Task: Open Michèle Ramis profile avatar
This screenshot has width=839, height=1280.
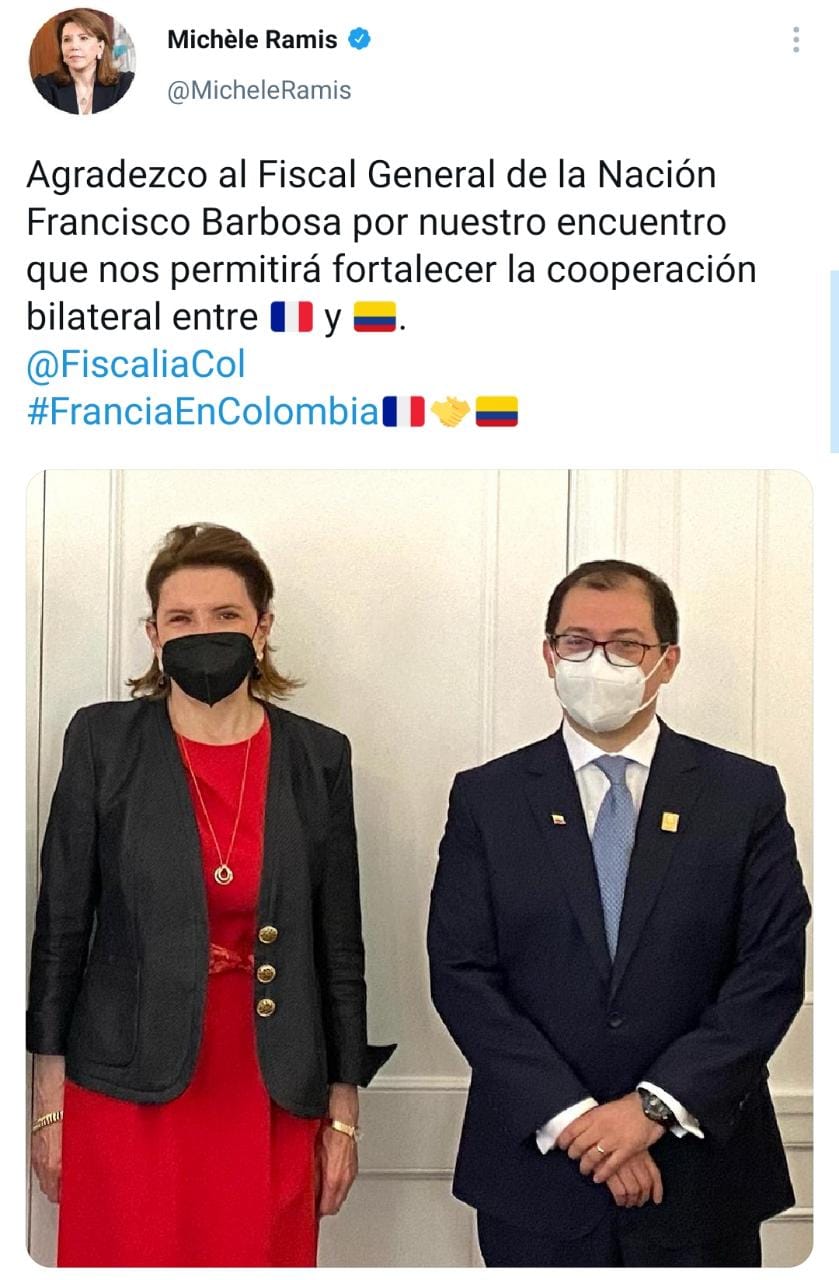Action: (x=82, y=61)
